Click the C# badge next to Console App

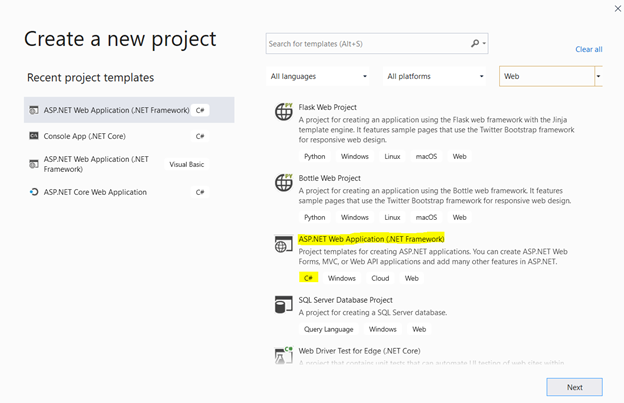pyautogui.click(x=200, y=136)
